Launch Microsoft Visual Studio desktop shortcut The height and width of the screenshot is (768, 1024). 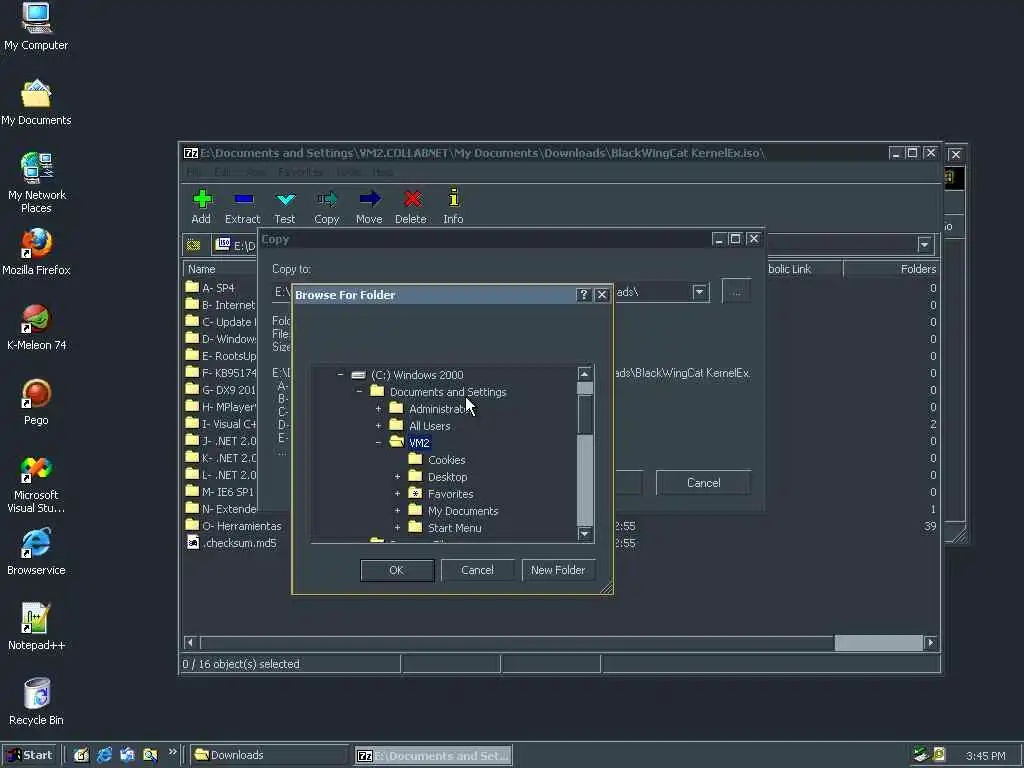(x=36, y=485)
